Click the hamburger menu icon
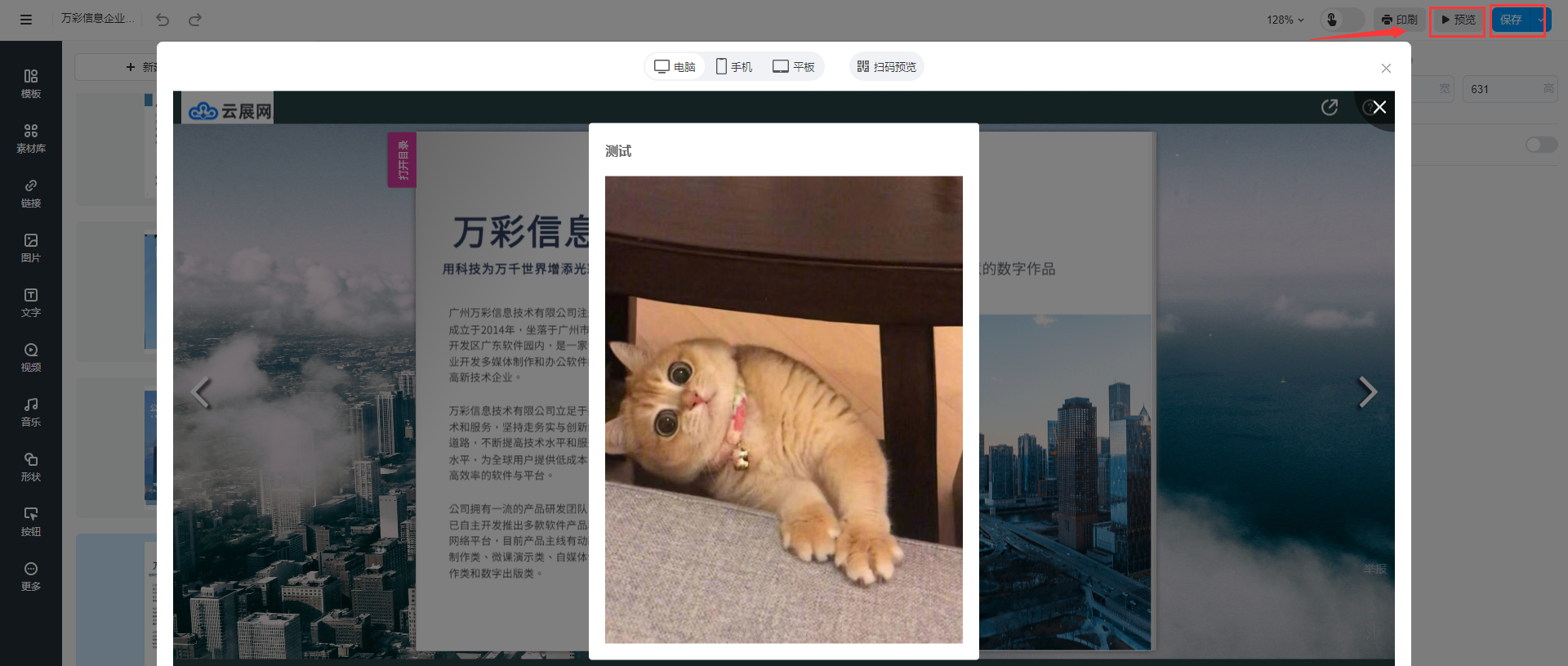Screen dimensions: 1568x666 coord(26,20)
